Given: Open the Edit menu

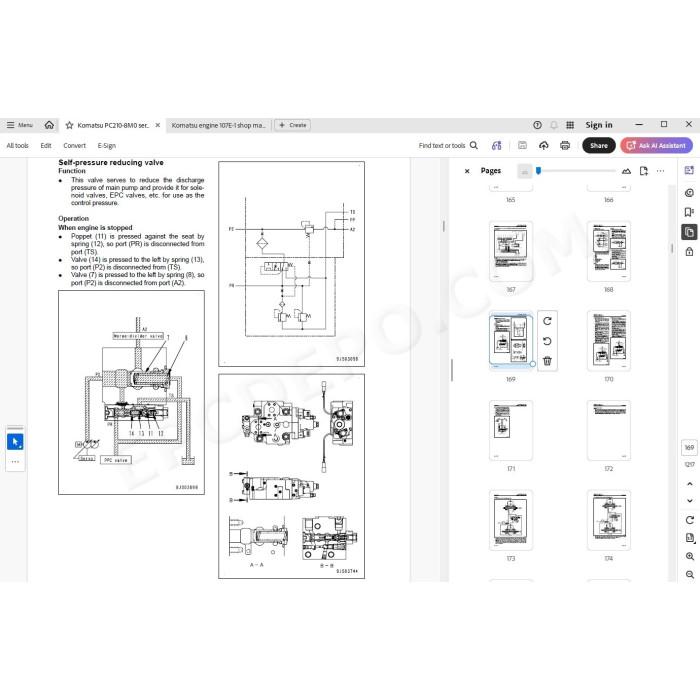Looking at the screenshot, I should [x=46, y=146].
